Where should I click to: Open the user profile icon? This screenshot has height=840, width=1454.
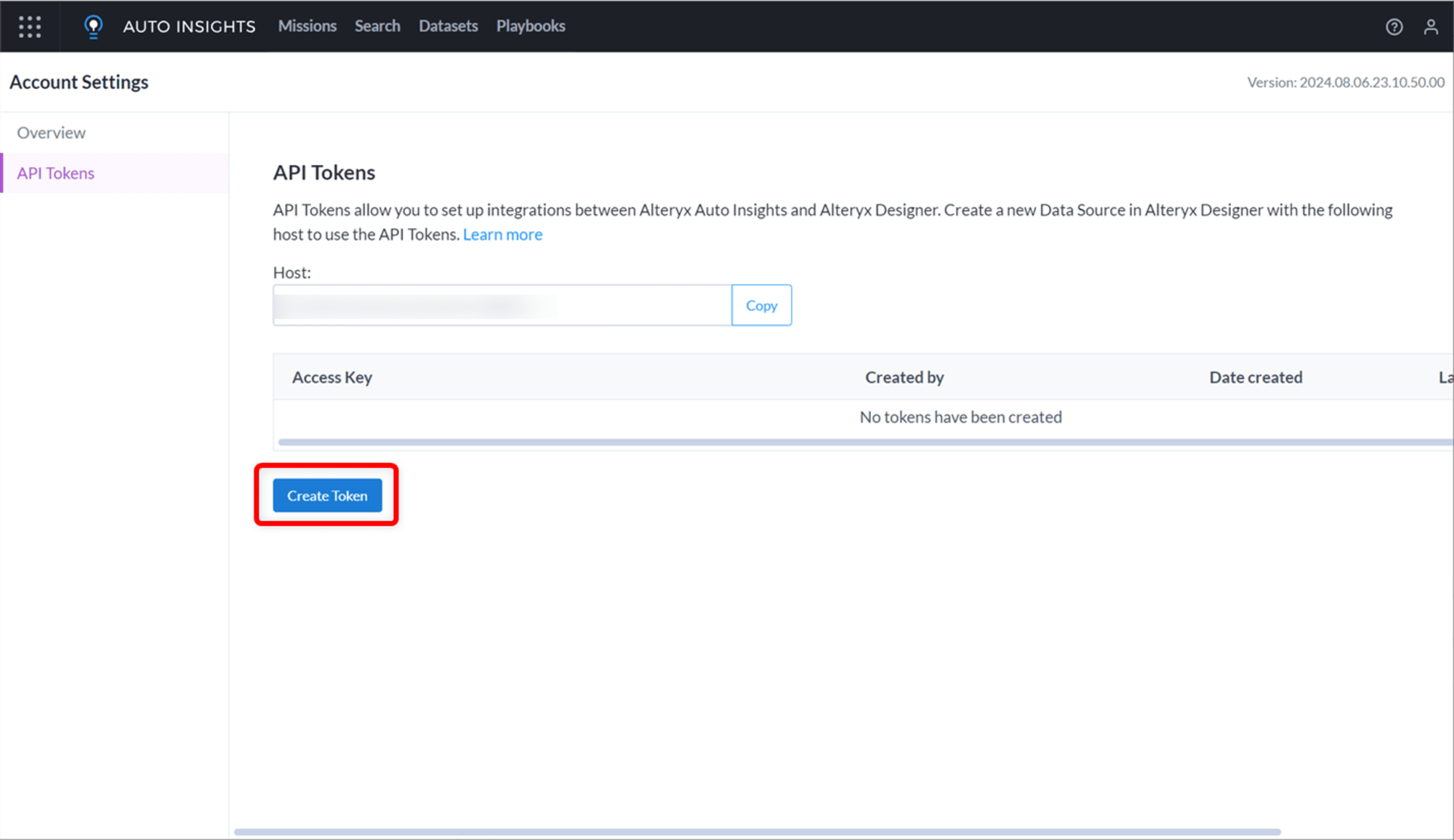(1431, 27)
